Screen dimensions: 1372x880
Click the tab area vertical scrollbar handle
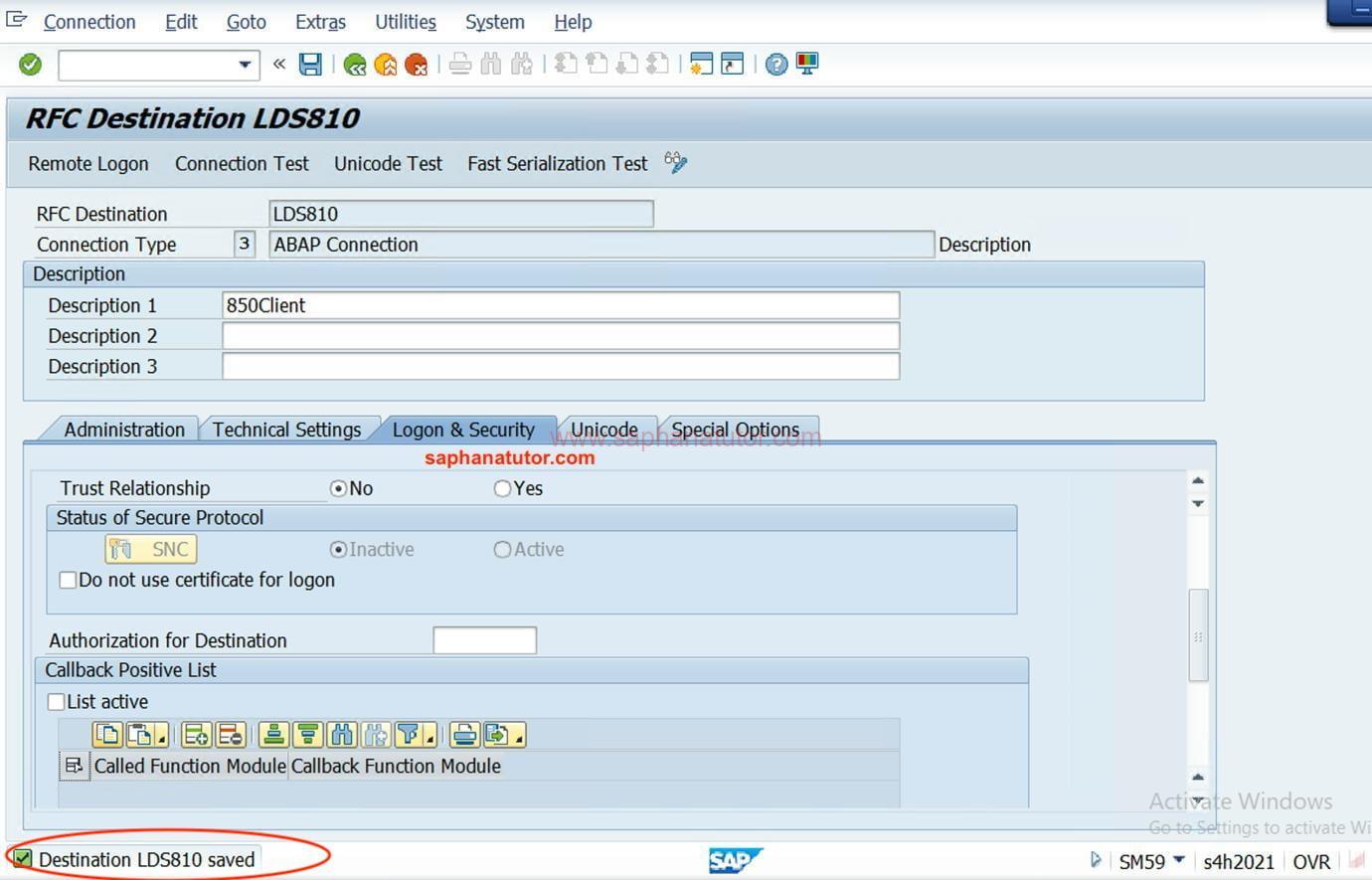point(1198,635)
